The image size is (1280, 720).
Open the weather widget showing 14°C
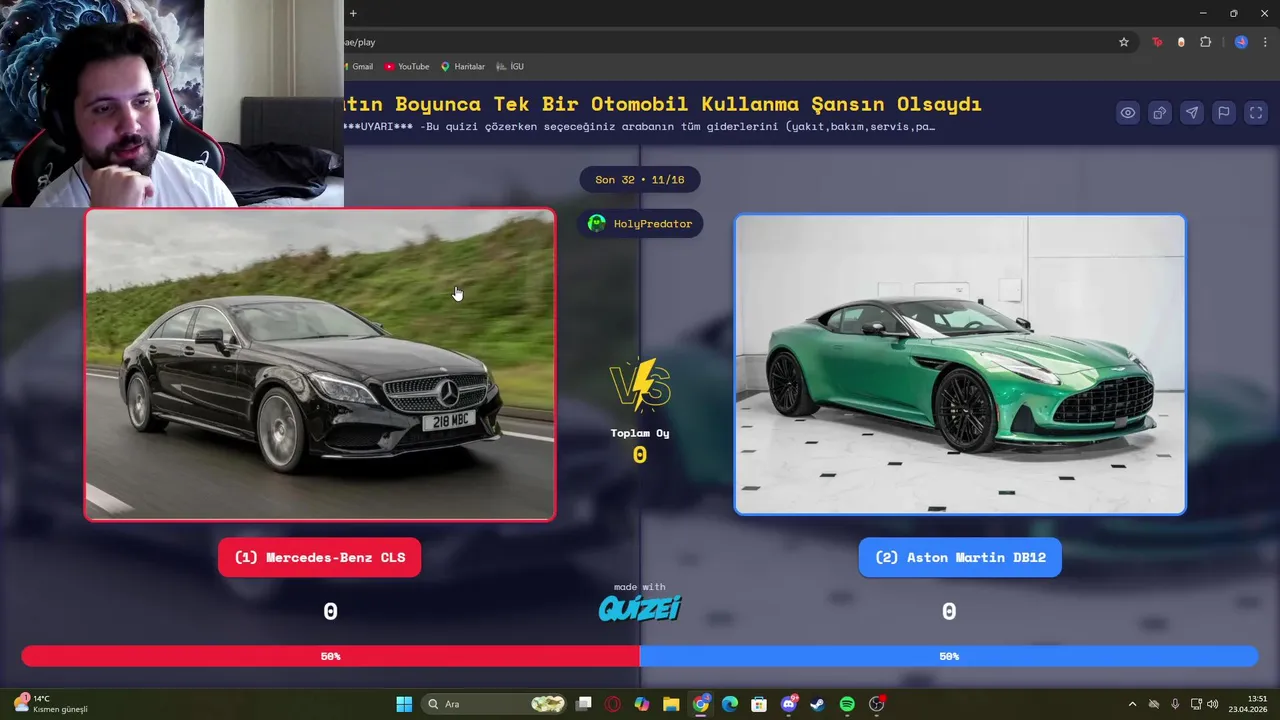tap(50, 704)
